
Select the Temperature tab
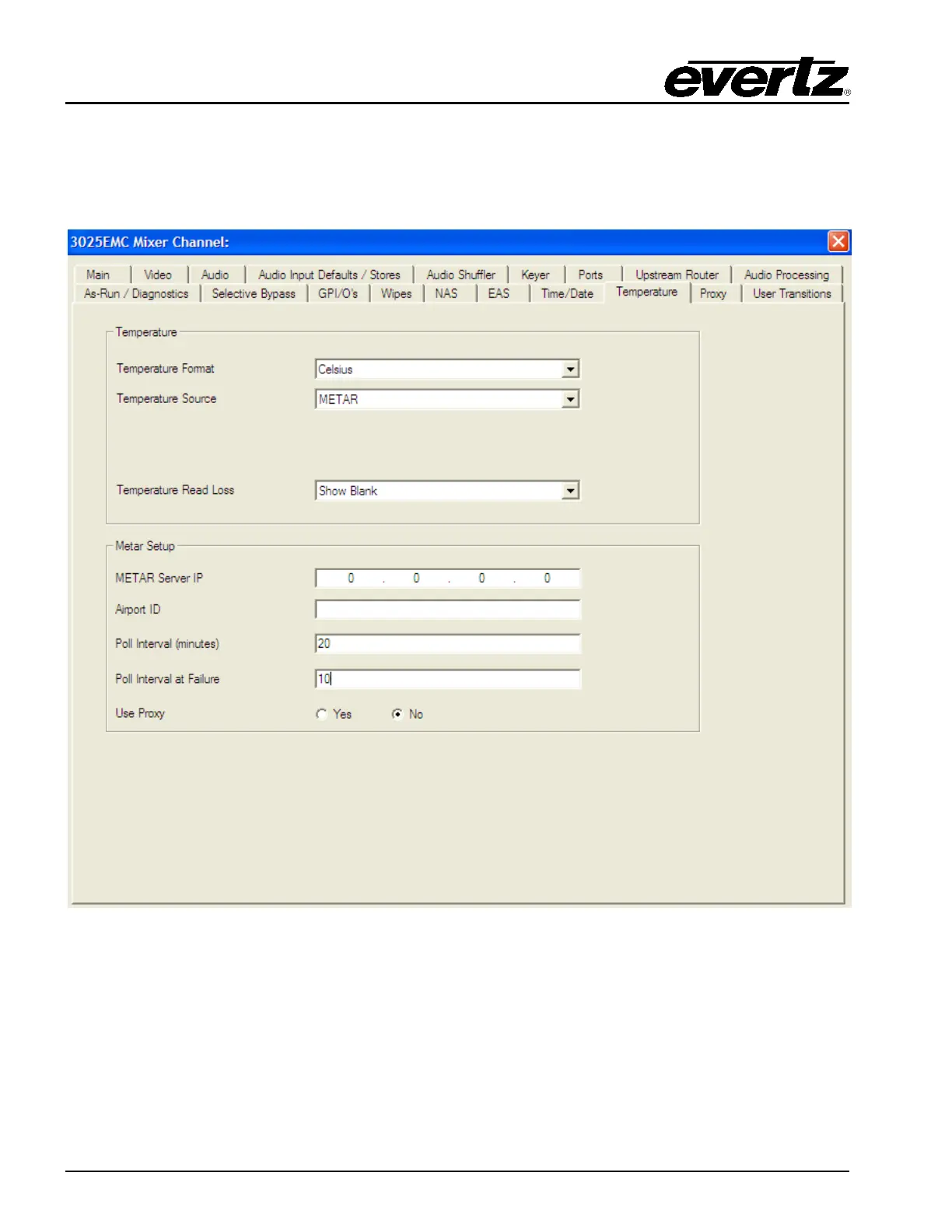click(647, 292)
